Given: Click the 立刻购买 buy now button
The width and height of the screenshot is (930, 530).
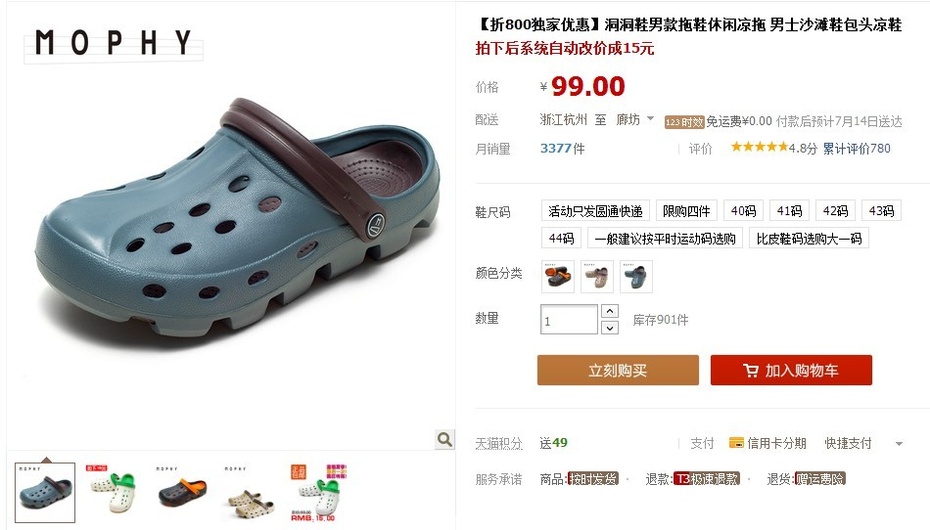Looking at the screenshot, I should click(x=618, y=371).
